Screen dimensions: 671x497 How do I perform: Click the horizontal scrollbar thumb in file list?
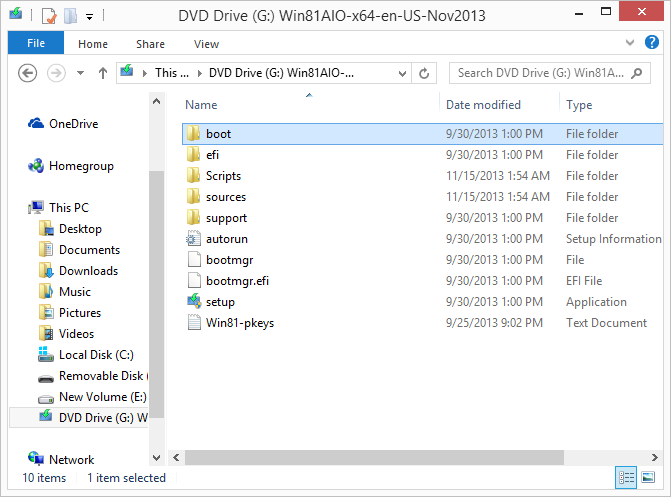pyautogui.click(x=374, y=458)
